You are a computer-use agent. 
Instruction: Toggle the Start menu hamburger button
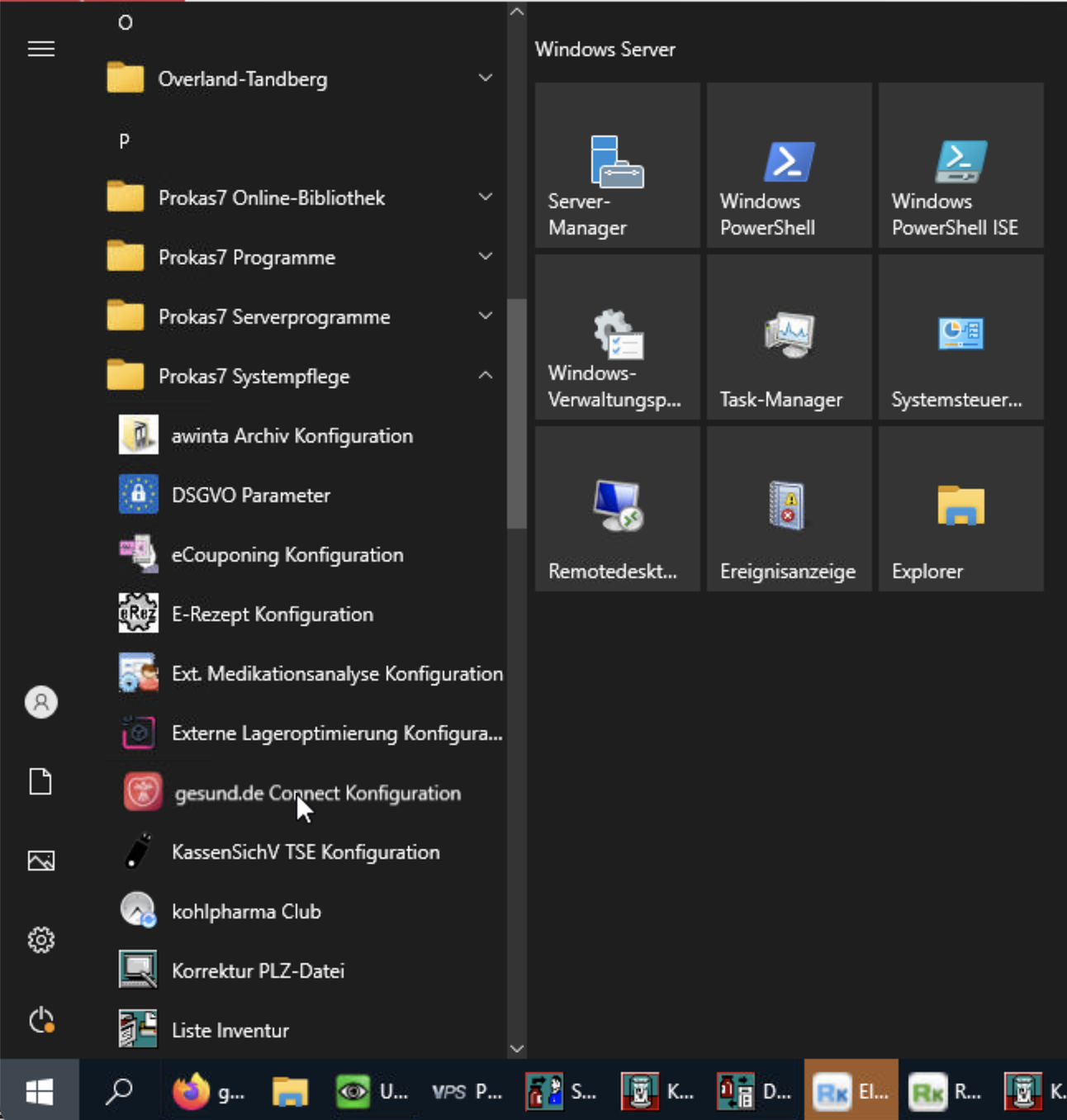point(40,49)
